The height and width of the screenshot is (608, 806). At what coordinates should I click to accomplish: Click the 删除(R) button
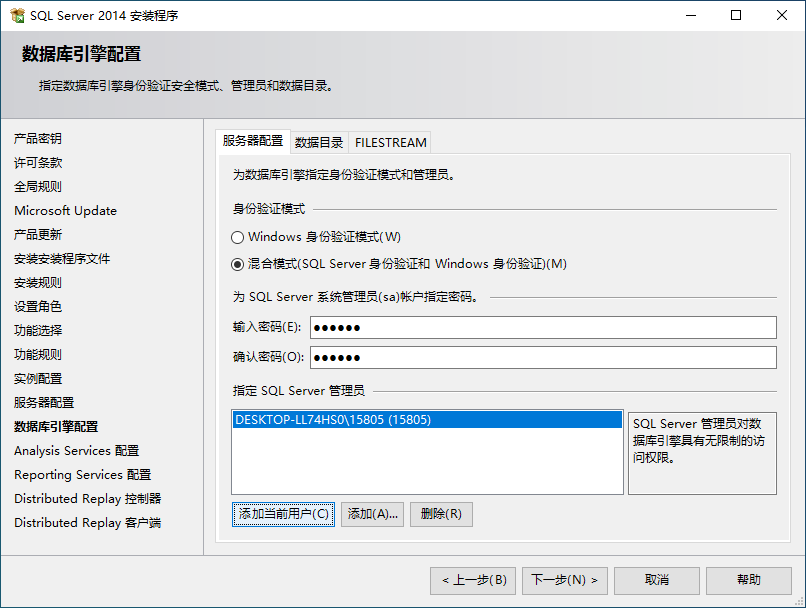(x=441, y=514)
